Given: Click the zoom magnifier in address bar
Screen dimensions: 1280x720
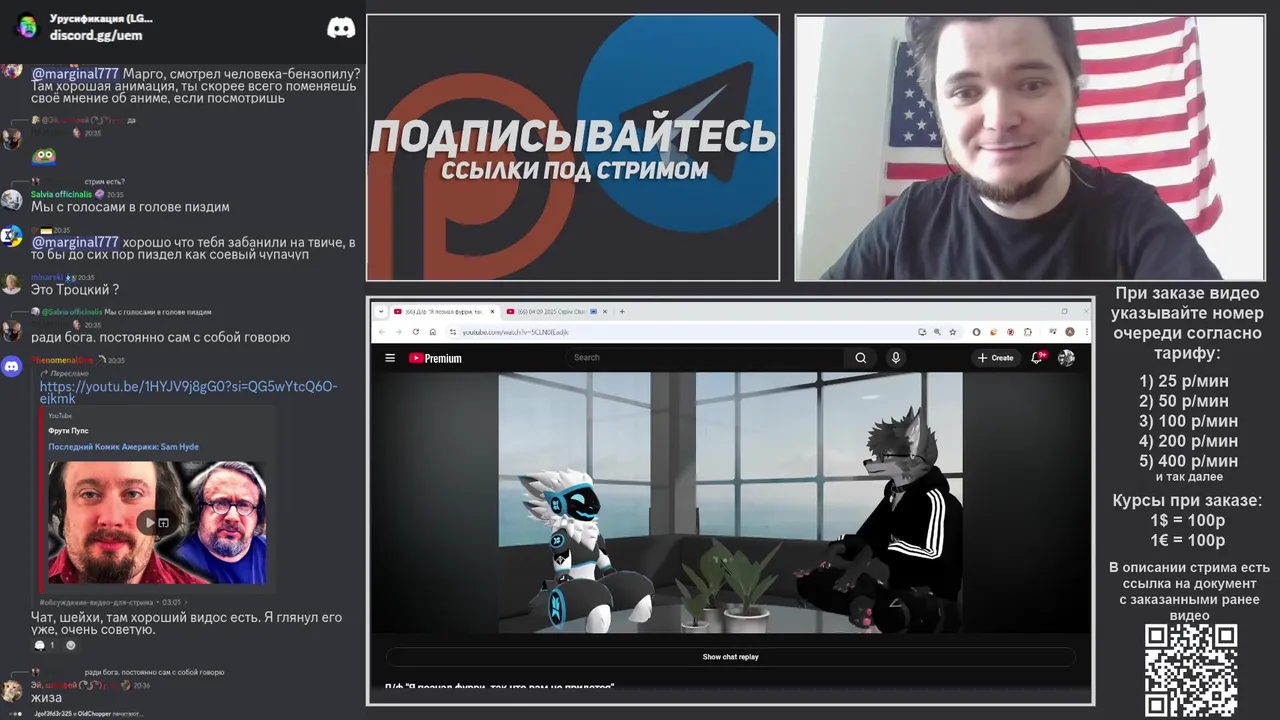Looking at the screenshot, I should pyautogui.click(x=937, y=332).
